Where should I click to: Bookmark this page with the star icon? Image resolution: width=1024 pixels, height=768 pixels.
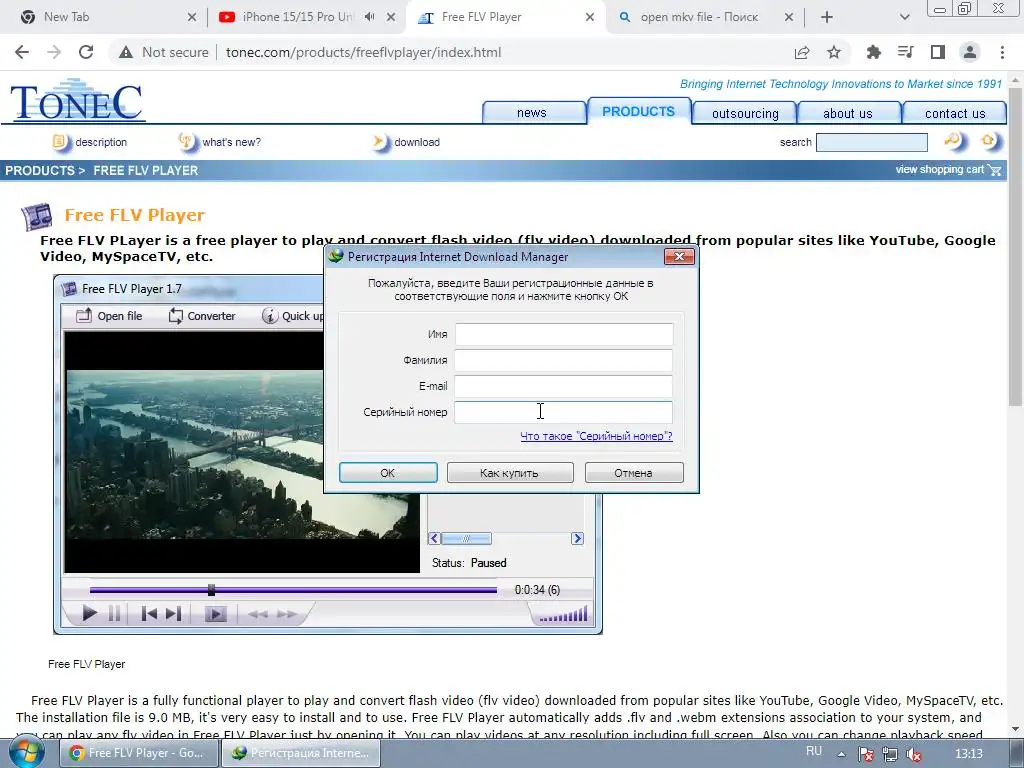pos(834,52)
